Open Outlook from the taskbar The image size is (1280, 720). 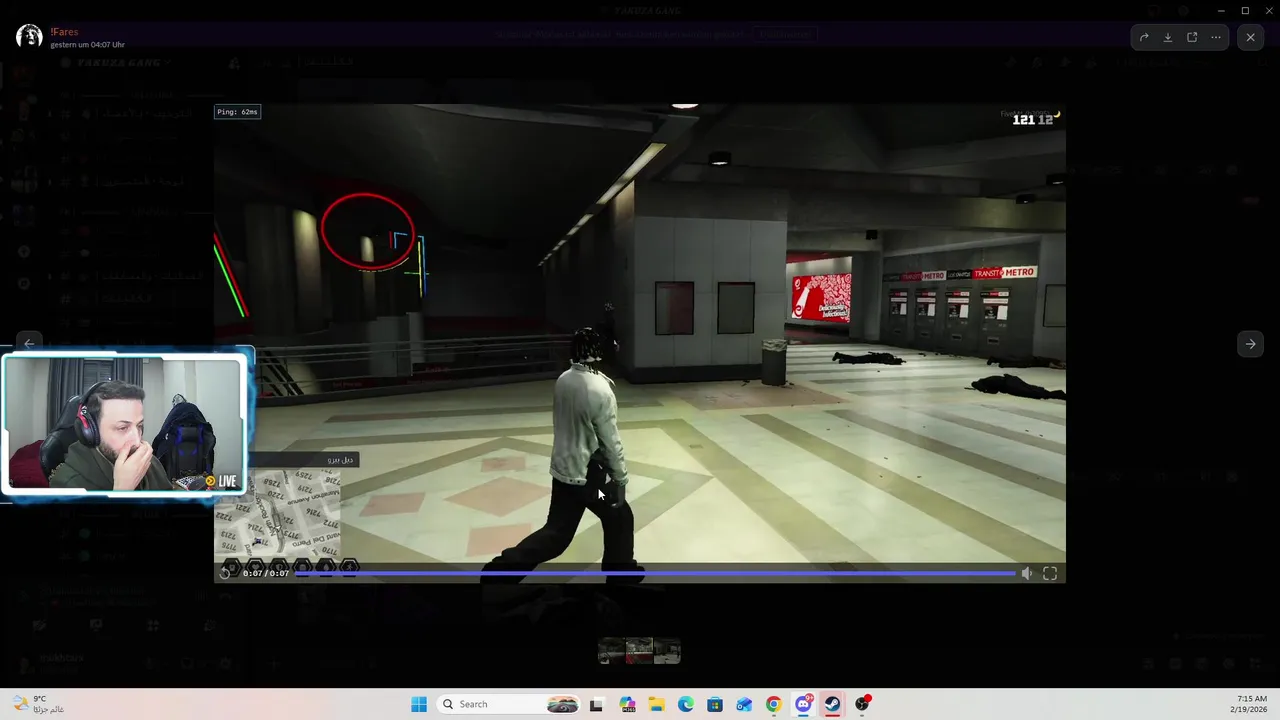tap(744, 704)
